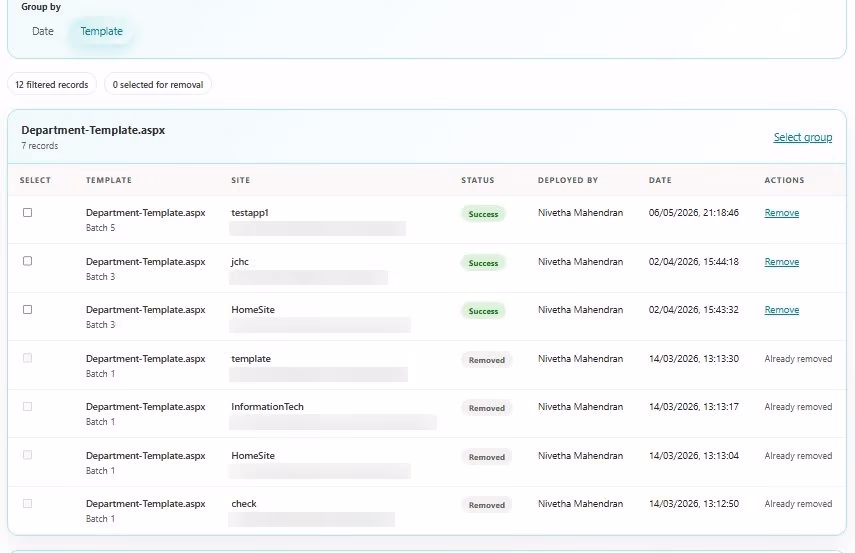855x553 pixels.
Task: Group records by Date
Action: 43,31
